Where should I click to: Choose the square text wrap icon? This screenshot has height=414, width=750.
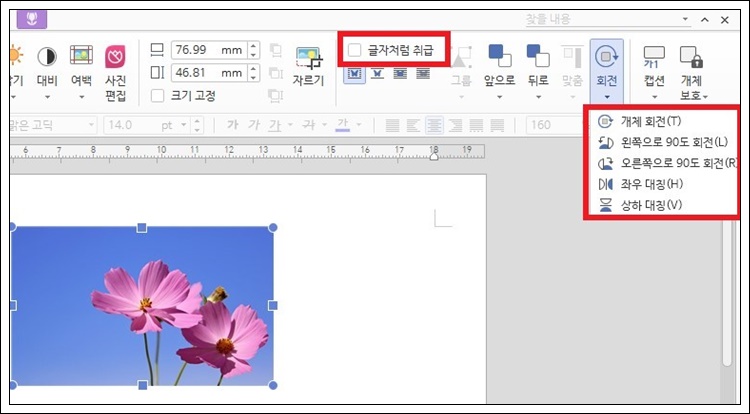[x=354, y=74]
